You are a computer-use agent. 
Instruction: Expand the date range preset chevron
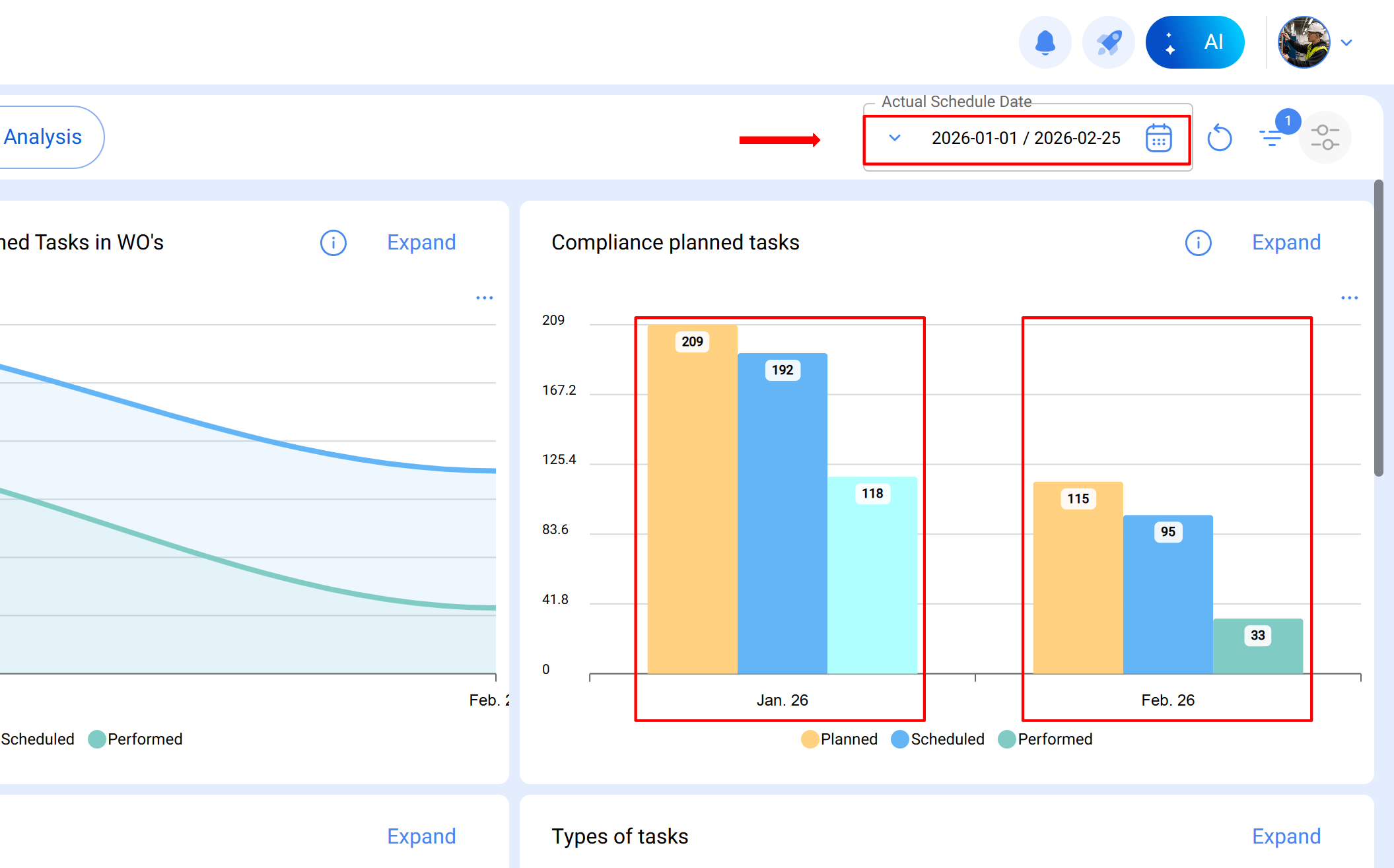[x=895, y=138]
